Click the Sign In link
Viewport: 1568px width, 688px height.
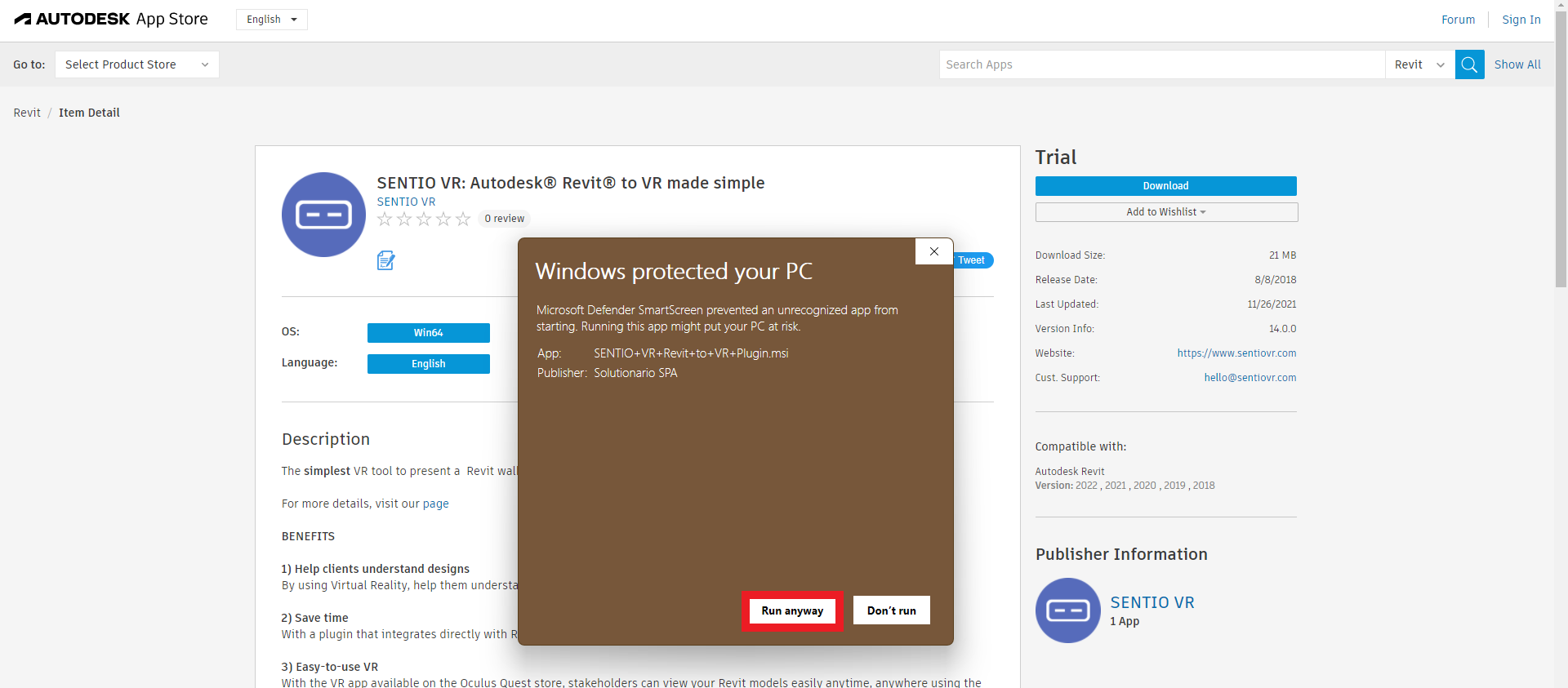pos(1521,20)
